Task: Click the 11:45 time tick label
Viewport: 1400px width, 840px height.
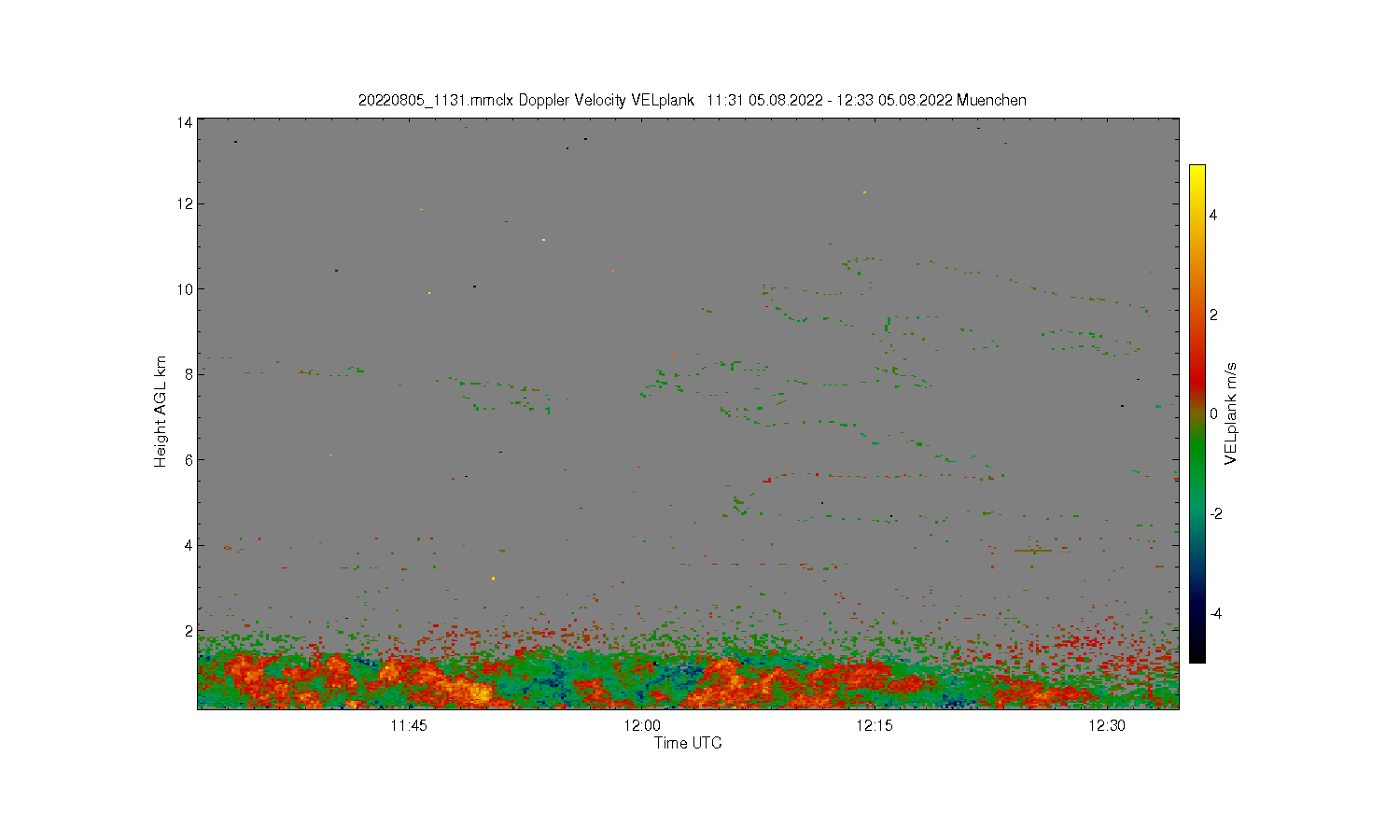Action: tap(408, 726)
